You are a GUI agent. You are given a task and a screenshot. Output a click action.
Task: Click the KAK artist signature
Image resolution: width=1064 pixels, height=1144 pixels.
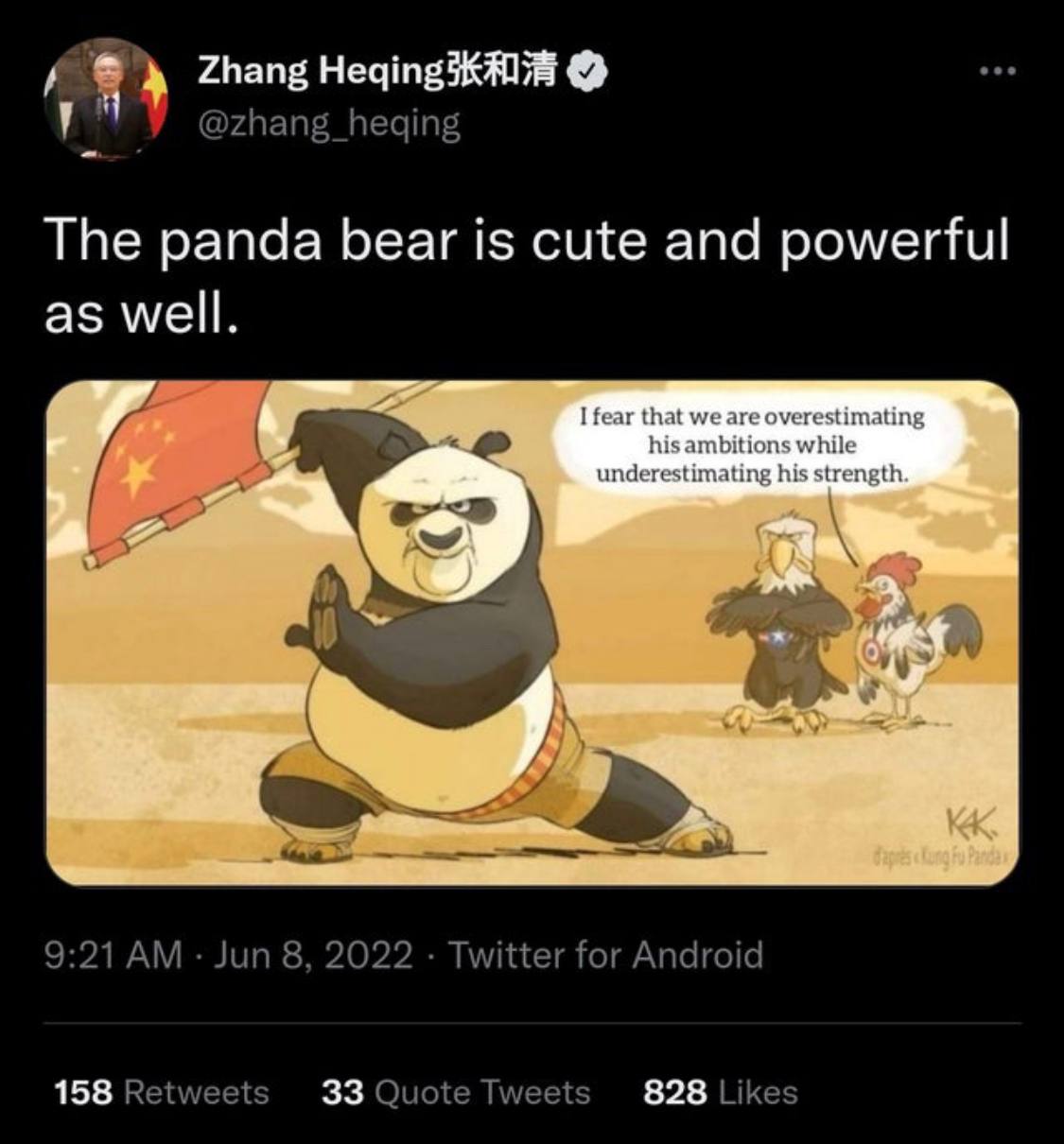[x=972, y=824]
